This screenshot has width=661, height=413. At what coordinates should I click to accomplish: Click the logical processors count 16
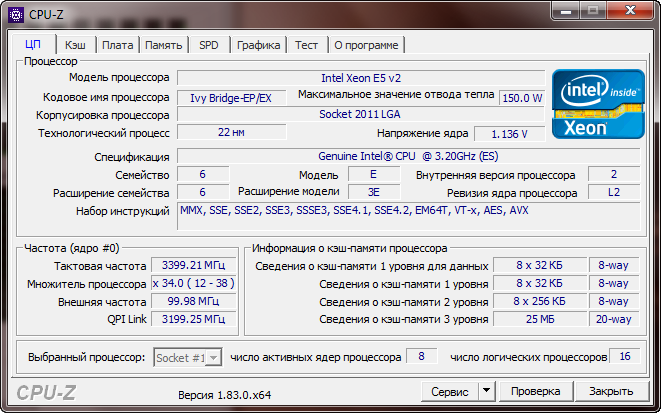(x=625, y=357)
